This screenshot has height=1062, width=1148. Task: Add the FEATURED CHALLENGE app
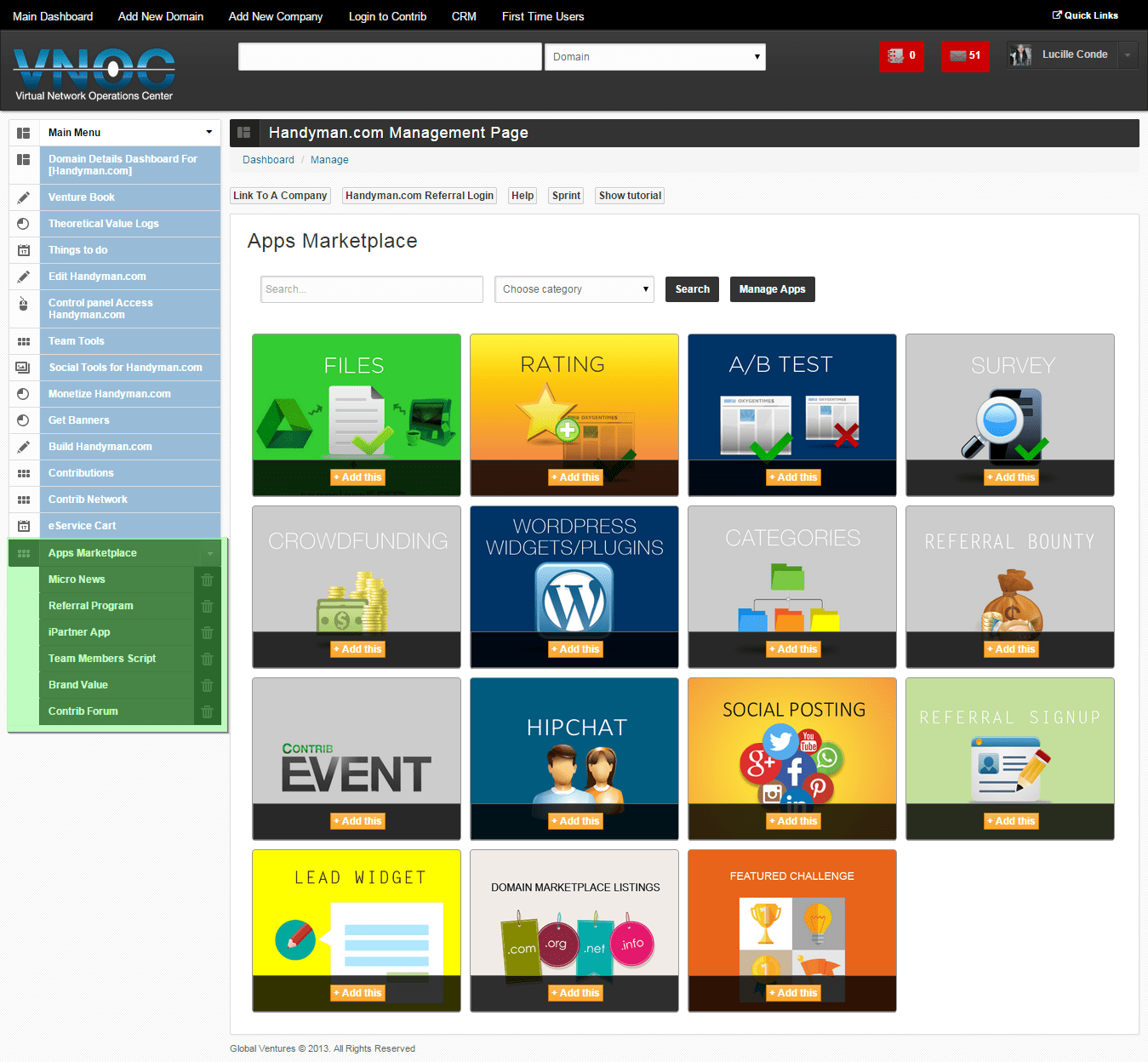[793, 993]
